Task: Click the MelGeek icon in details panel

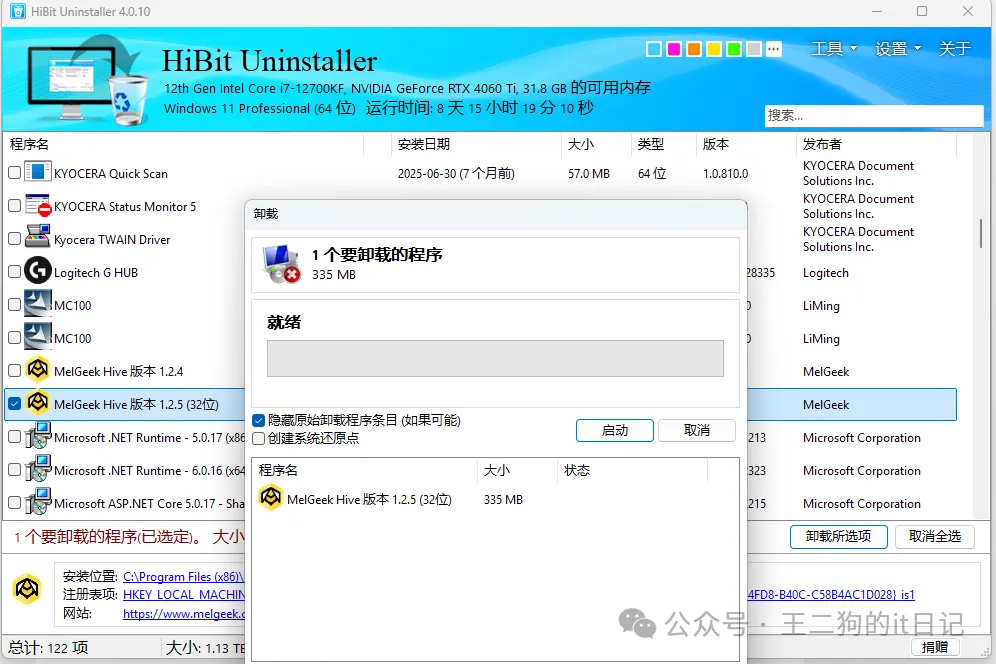Action: pyautogui.click(x=27, y=589)
